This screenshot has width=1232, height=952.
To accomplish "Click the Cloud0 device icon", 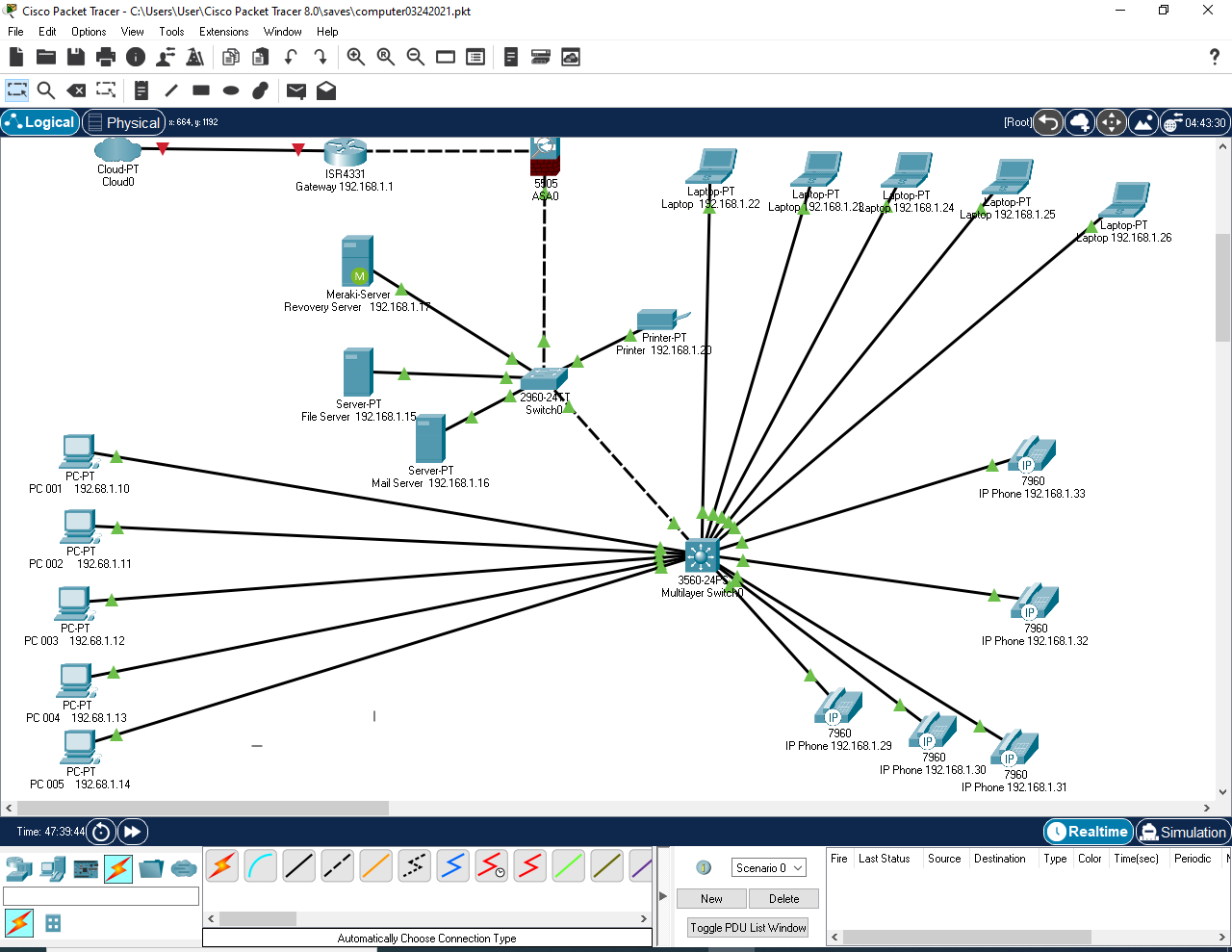I will [x=117, y=149].
